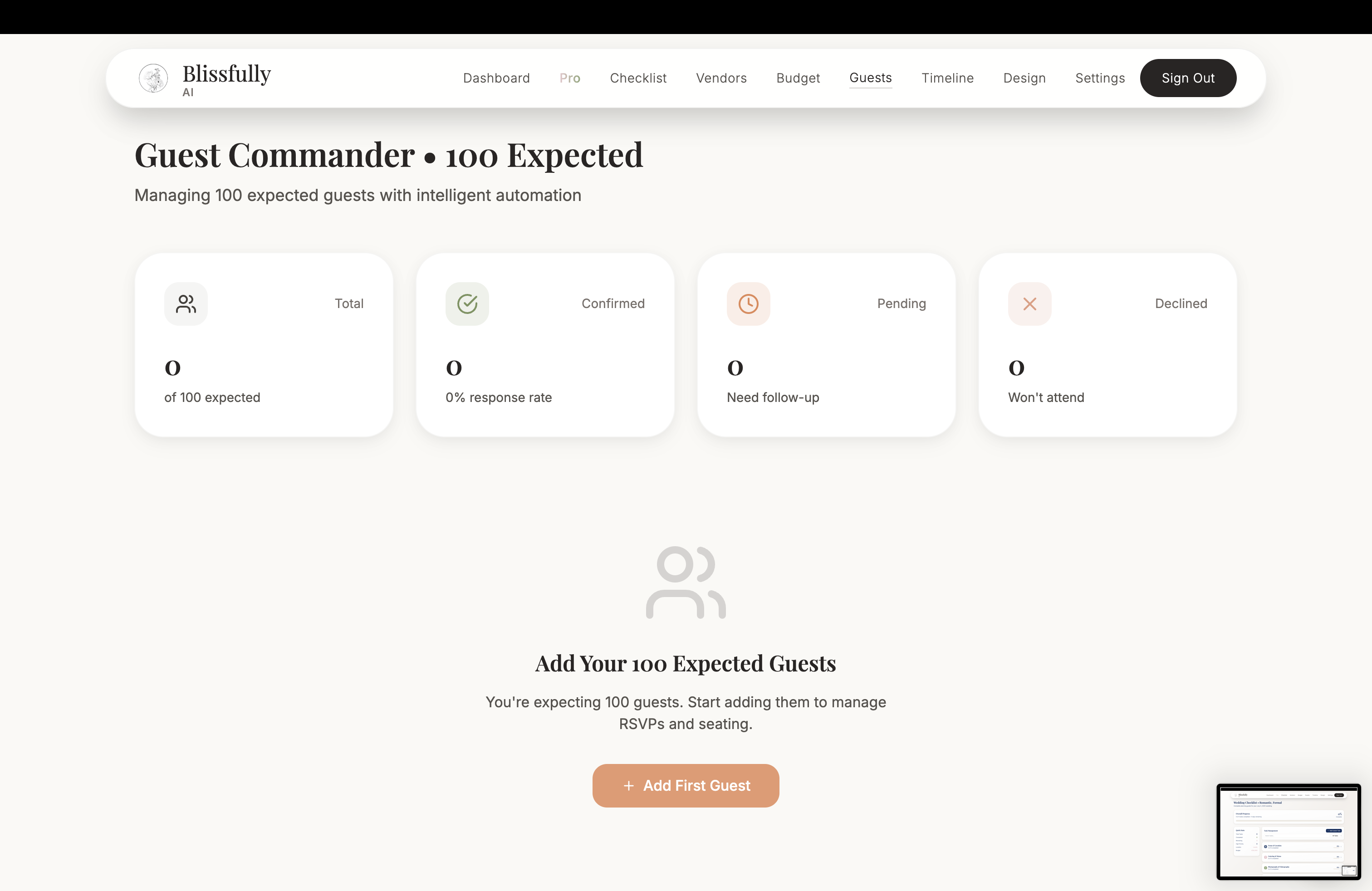The height and width of the screenshot is (891, 1372).
Task: Navigate to Vendors
Action: (721, 78)
